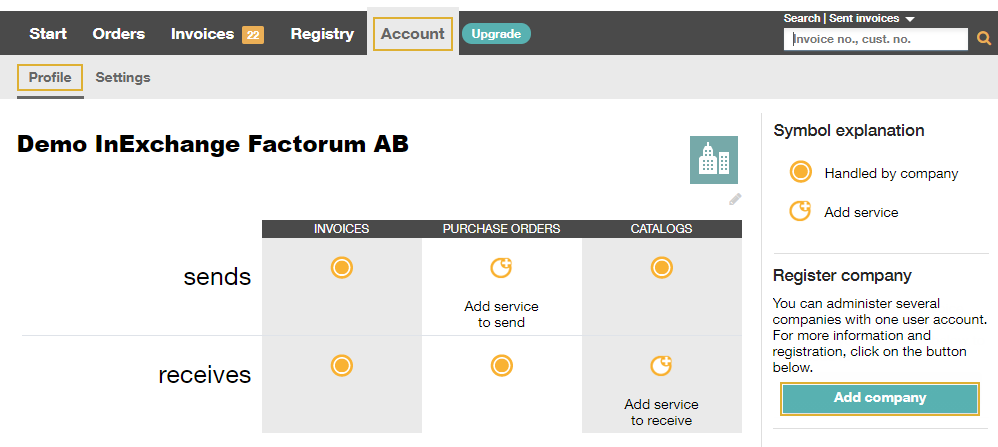998x447 pixels.
Task: Click the orange search magnifier icon
Action: pos(983,39)
